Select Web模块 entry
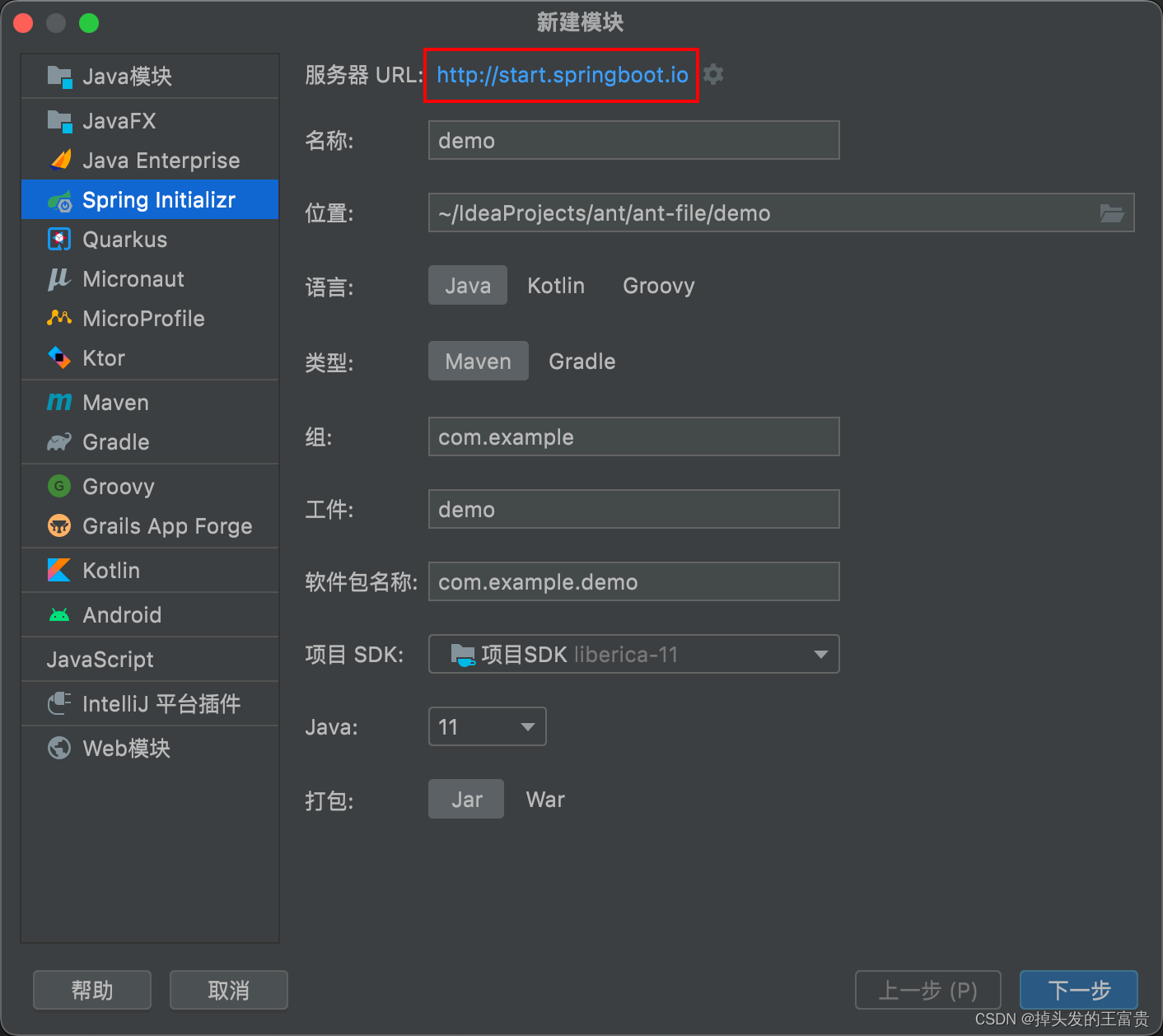Image resolution: width=1163 pixels, height=1036 pixels. 150,749
